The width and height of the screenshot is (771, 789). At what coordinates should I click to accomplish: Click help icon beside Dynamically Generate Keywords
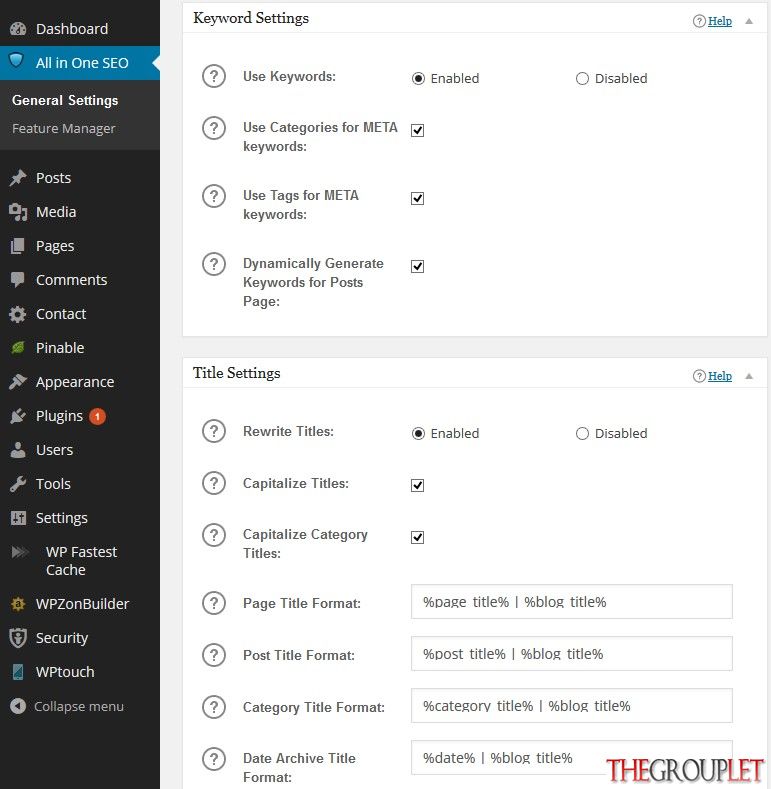click(x=214, y=264)
